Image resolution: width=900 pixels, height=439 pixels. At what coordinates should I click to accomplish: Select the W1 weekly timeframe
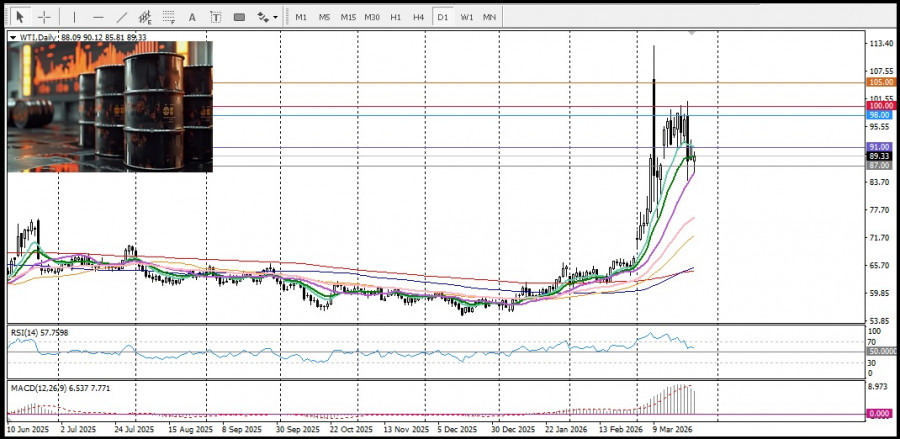[x=466, y=17]
